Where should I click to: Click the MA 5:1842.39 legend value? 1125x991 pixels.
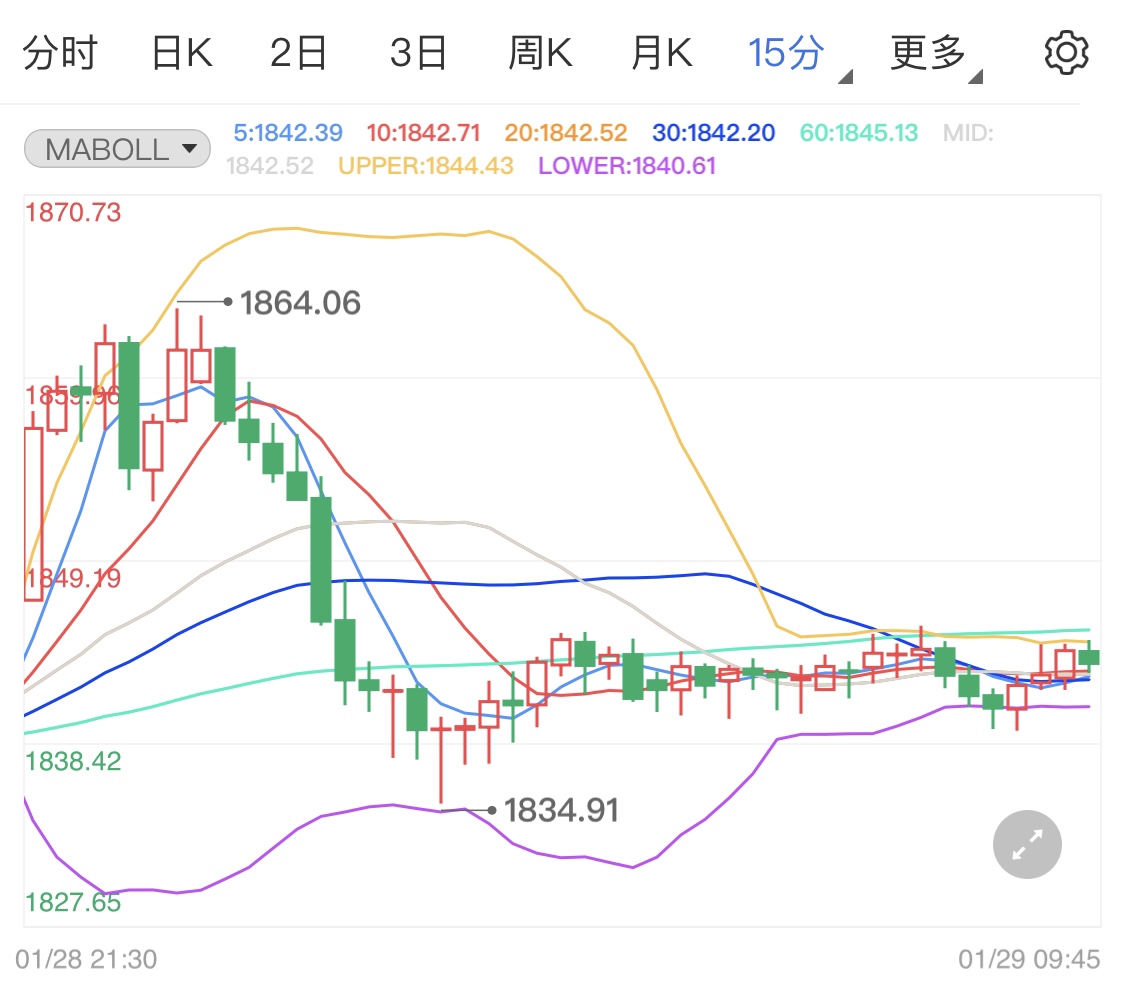point(288,133)
